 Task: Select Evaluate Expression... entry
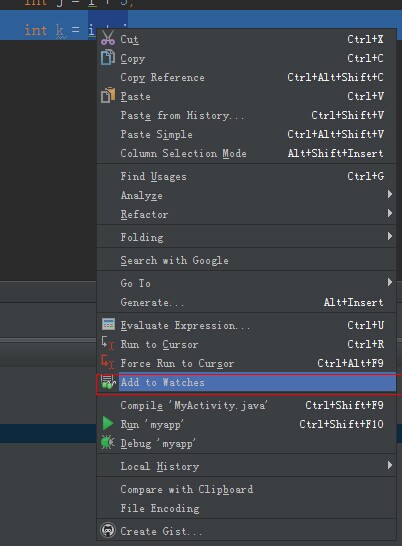[x=246, y=326]
